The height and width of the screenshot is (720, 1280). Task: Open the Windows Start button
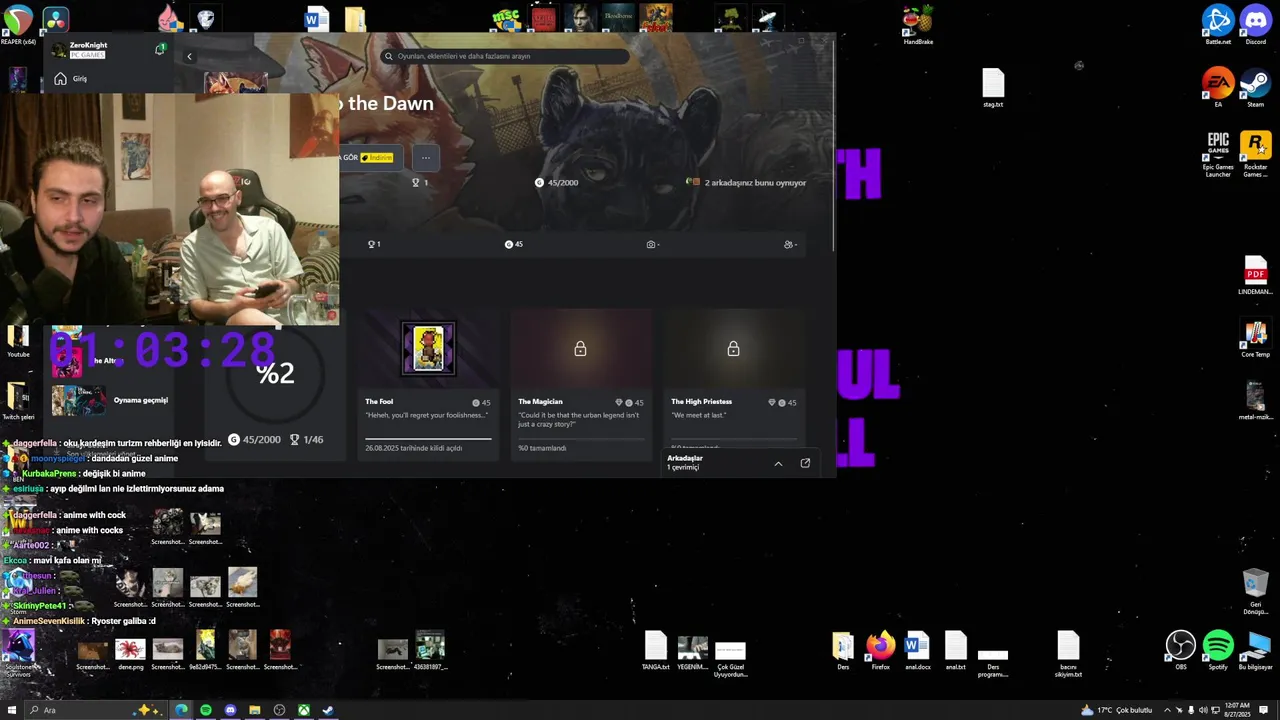point(12,710)
